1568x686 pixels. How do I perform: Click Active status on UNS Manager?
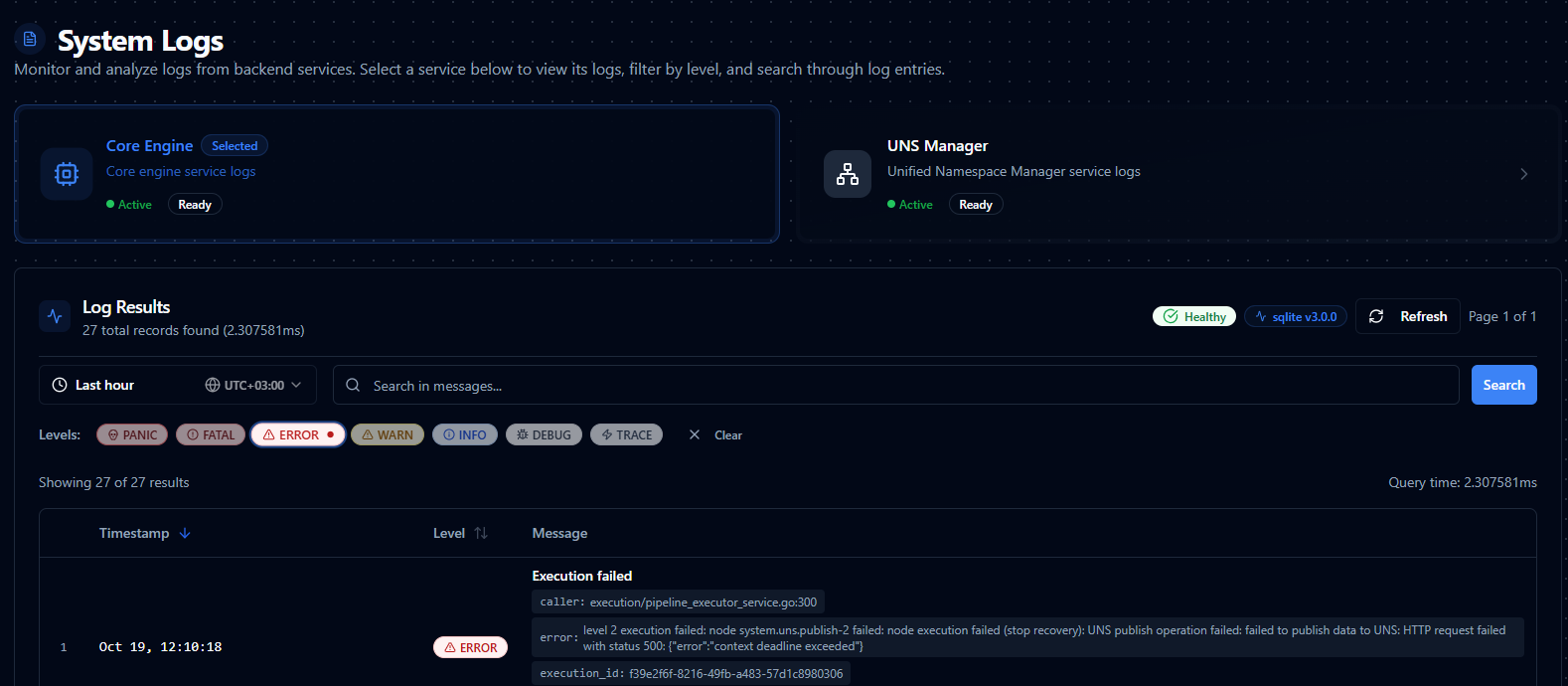tap(910, 204)
